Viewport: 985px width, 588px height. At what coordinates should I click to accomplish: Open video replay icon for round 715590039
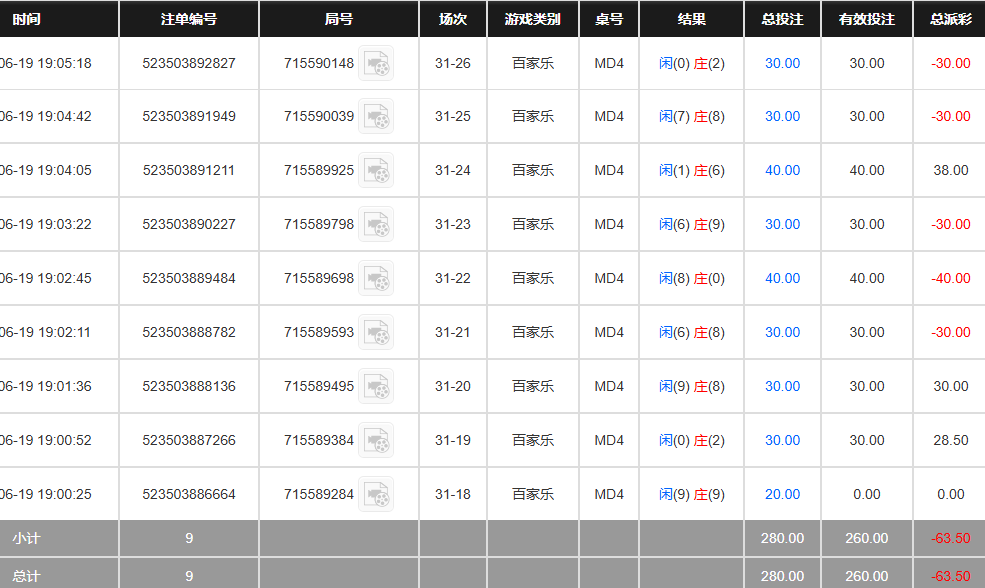pos(376,116)
